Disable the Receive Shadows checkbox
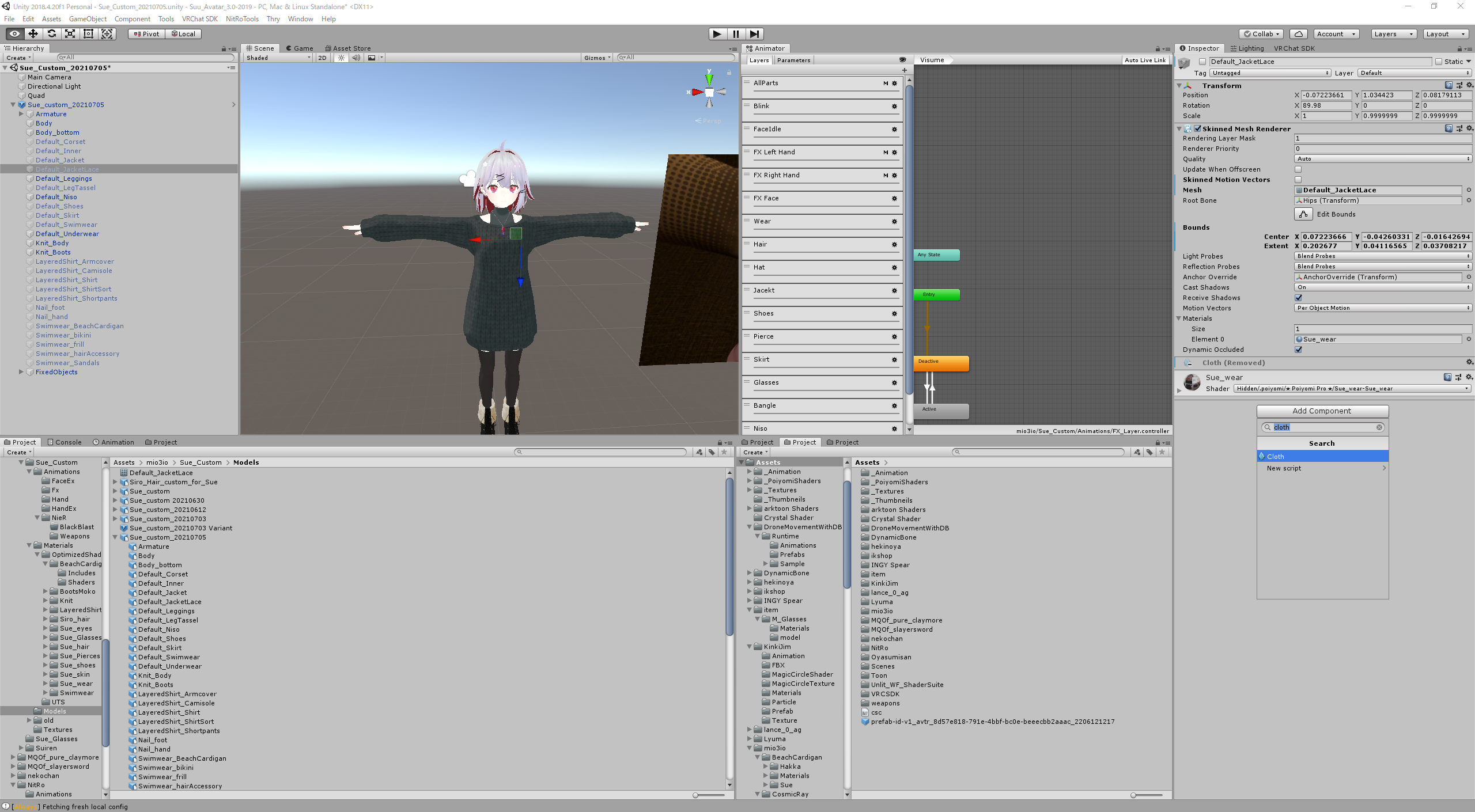This screenshot has height=812, width=1475. 1298,298
